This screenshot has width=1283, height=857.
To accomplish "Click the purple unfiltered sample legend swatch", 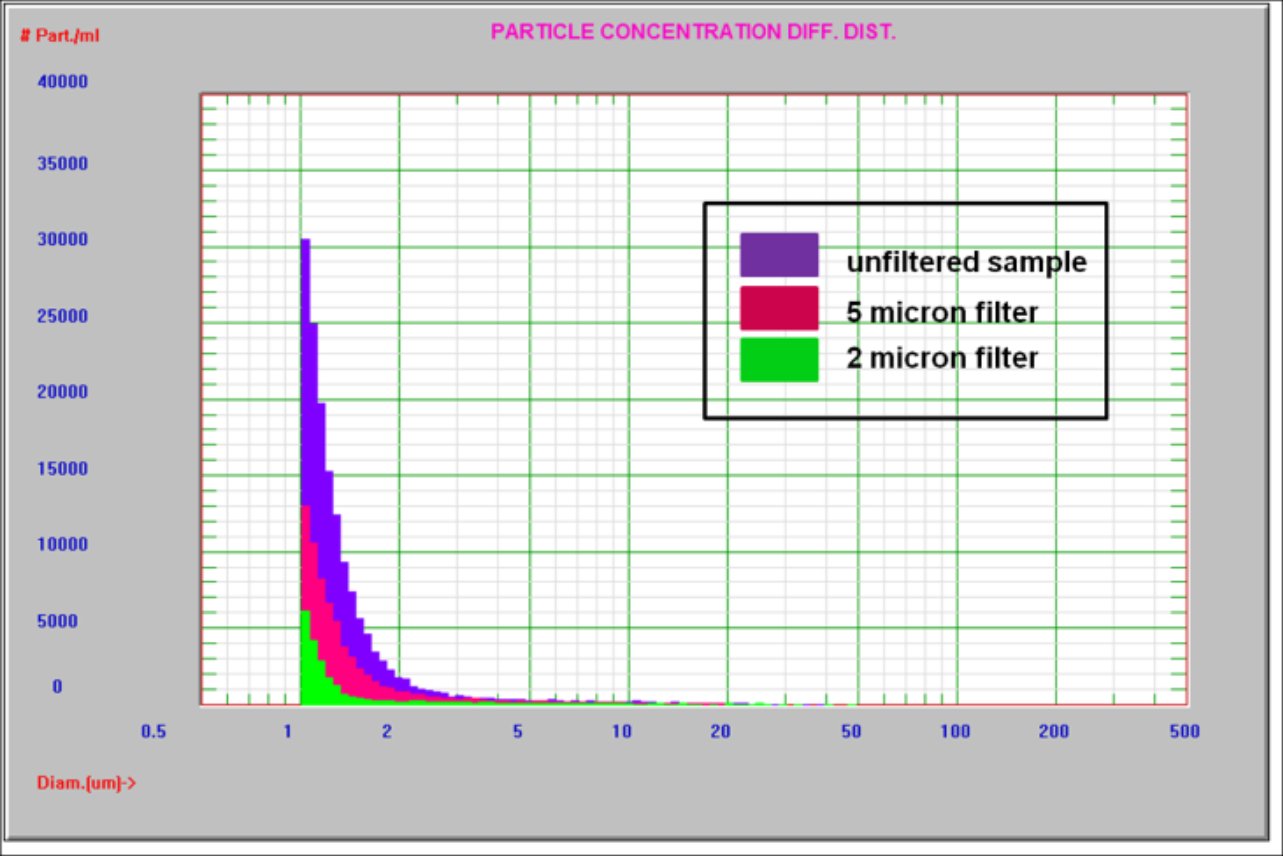I will [x=779, y=255].
